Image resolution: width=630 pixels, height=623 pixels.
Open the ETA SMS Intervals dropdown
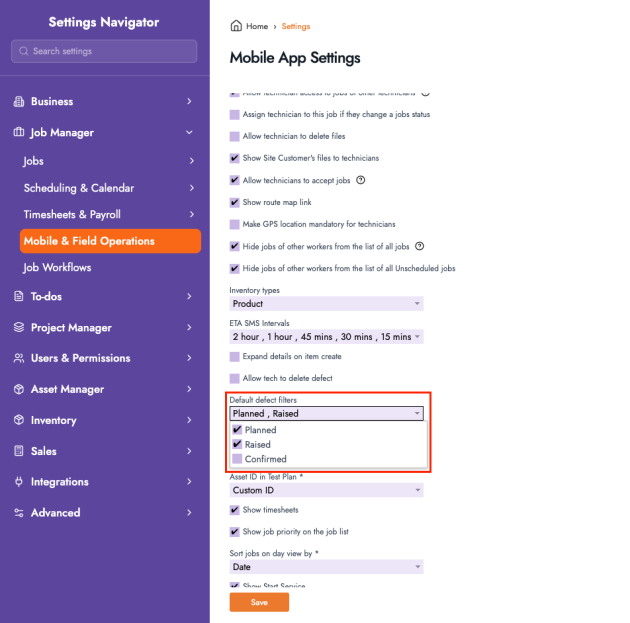[x=326, y=337]
